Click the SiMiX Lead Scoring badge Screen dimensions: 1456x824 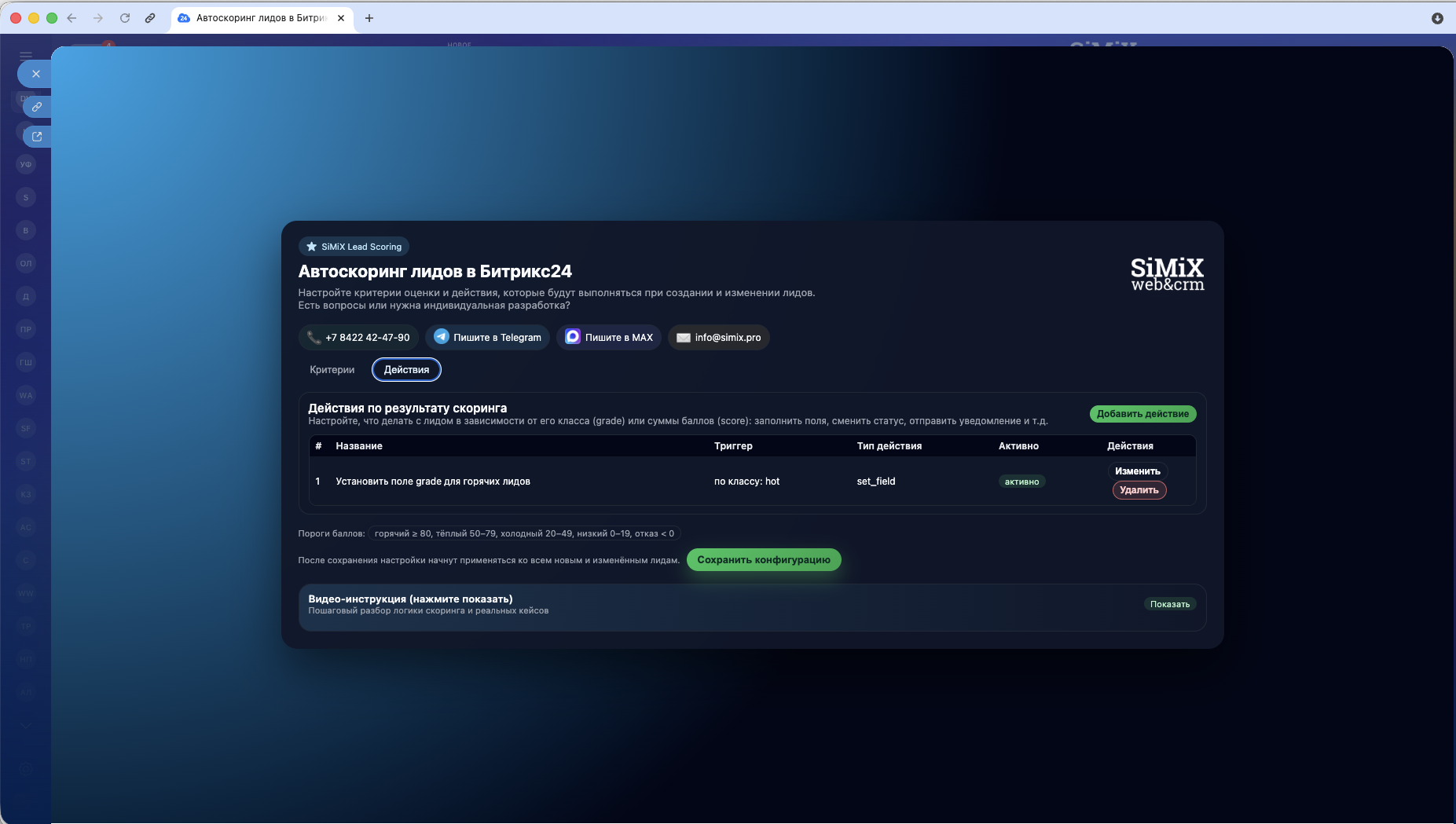pos(354,247)
